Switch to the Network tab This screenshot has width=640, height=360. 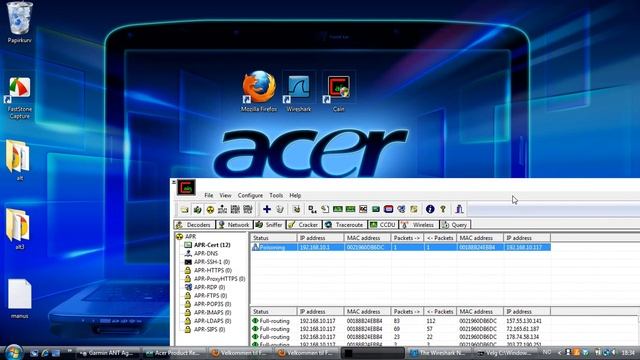(234, 225)
